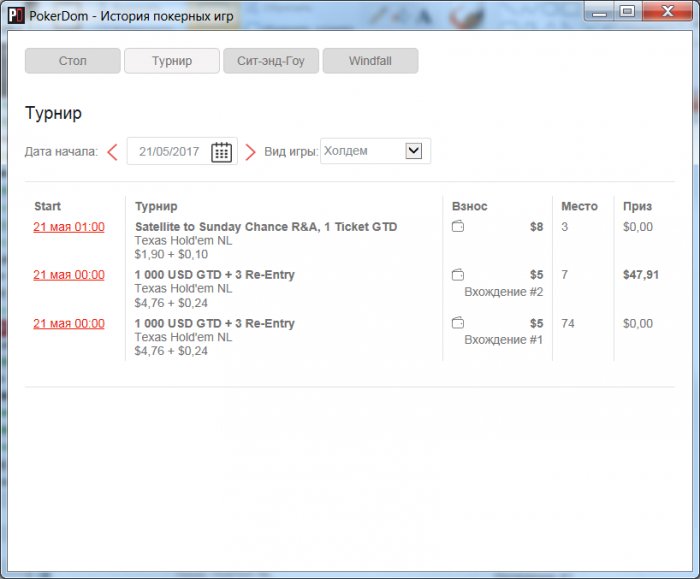Click wallet icon in Вхождение #1 row
700x579 pixels.
pyautogui.click(x=458, y=323)
